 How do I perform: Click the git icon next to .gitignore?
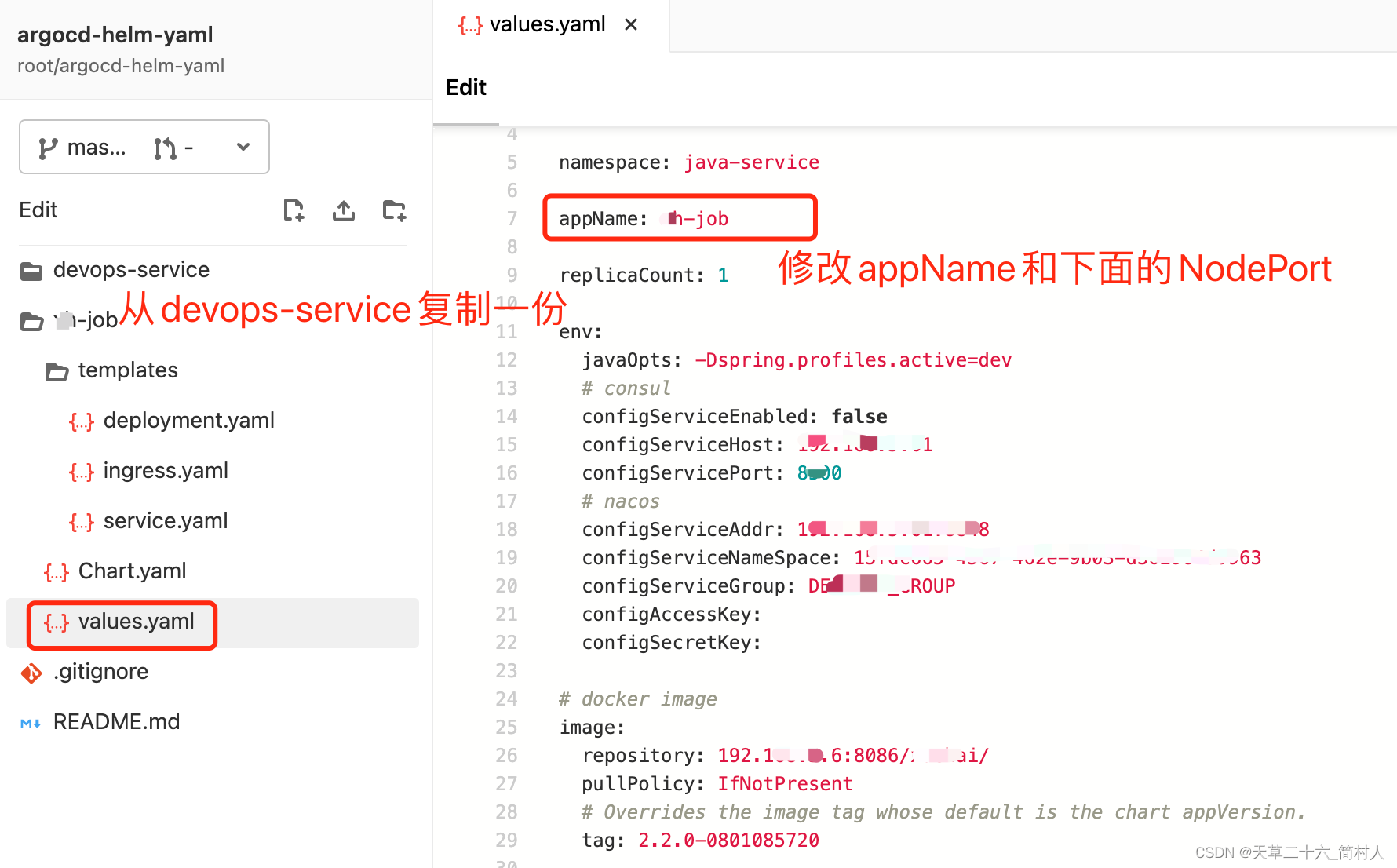[31, 673]
